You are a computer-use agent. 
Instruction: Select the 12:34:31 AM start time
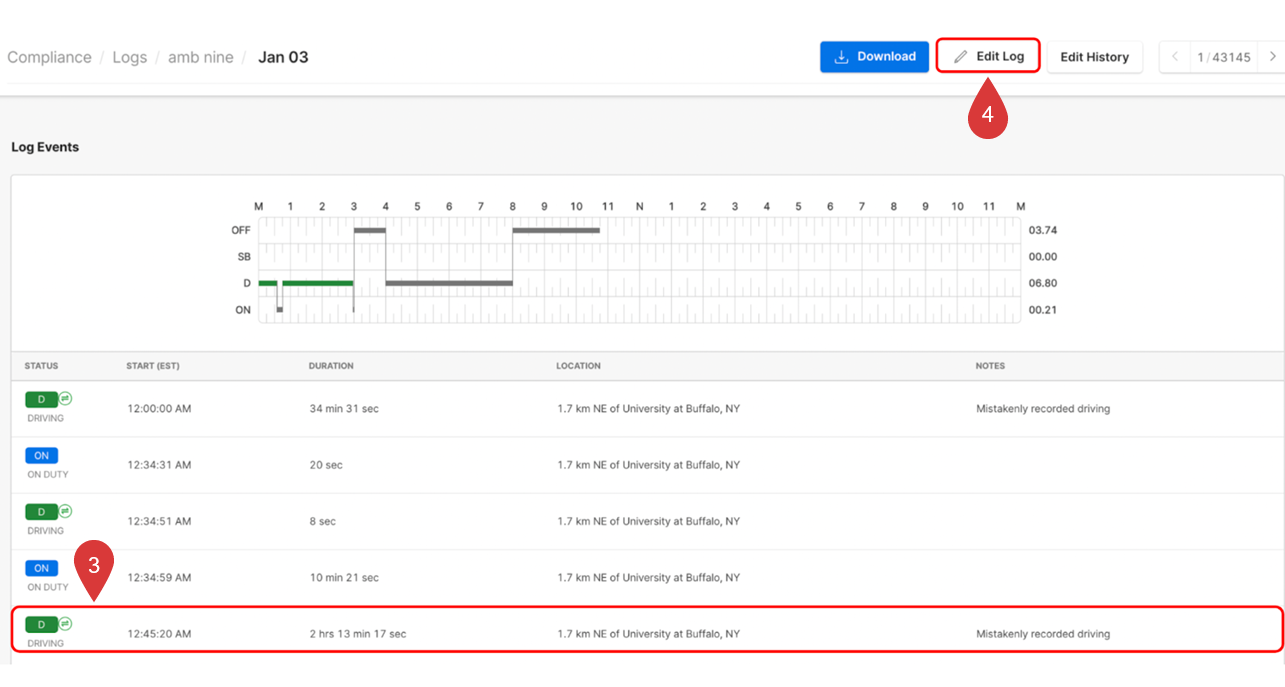(x=159, y=465)
